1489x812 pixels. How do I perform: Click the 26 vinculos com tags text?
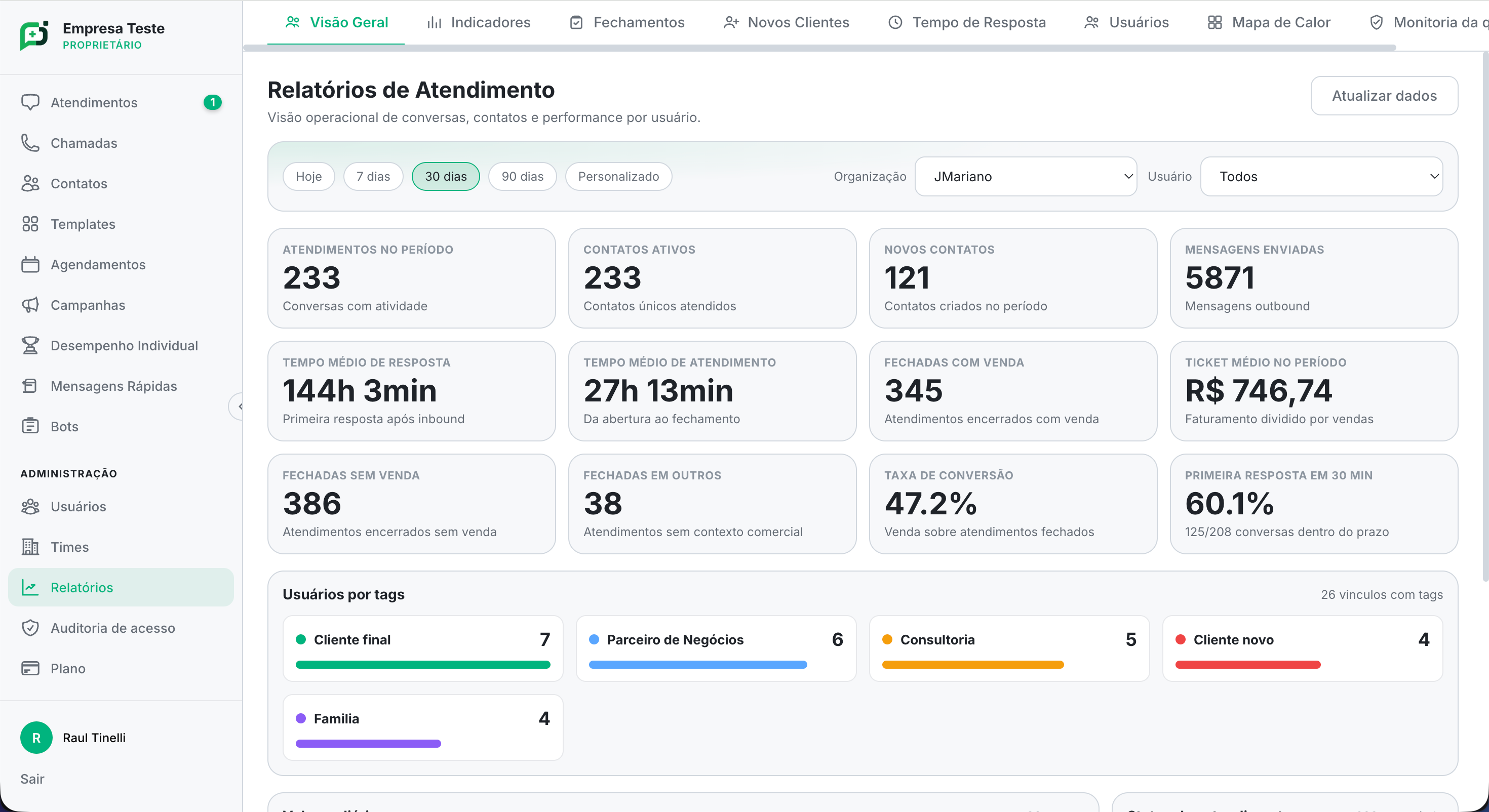tap(1382, 594)
